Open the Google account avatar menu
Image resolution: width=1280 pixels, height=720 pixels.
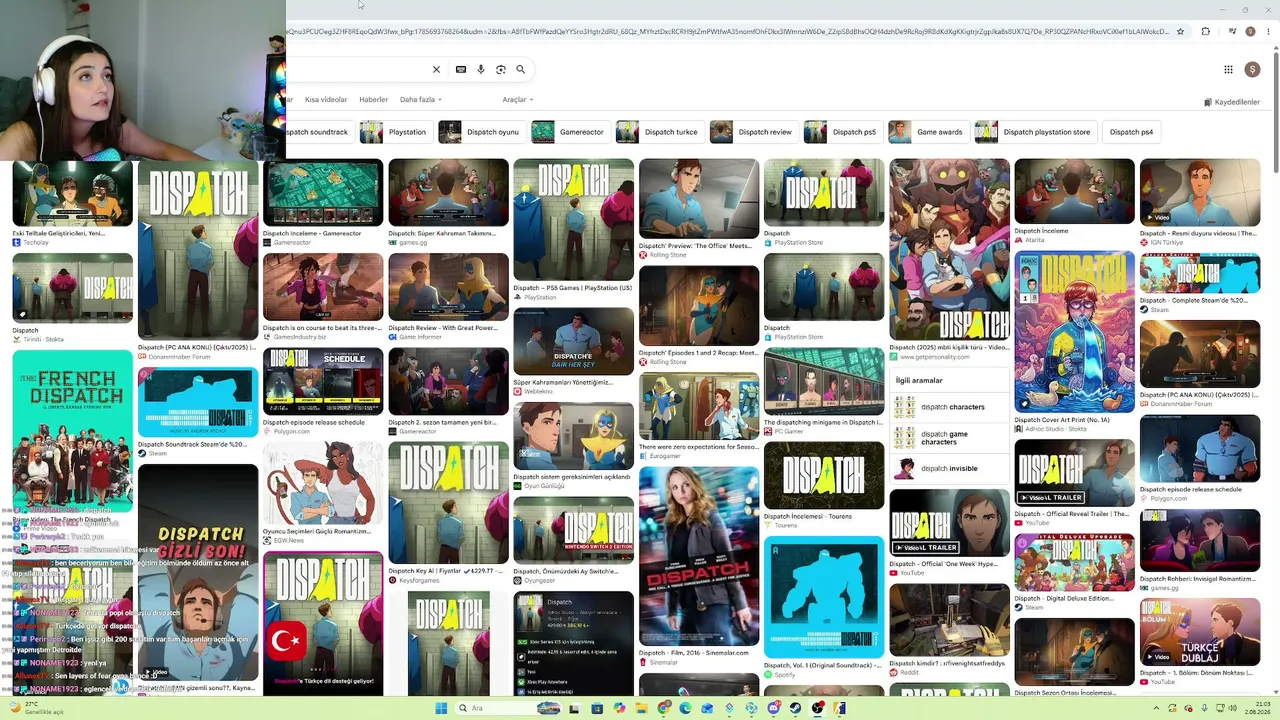1252,69
